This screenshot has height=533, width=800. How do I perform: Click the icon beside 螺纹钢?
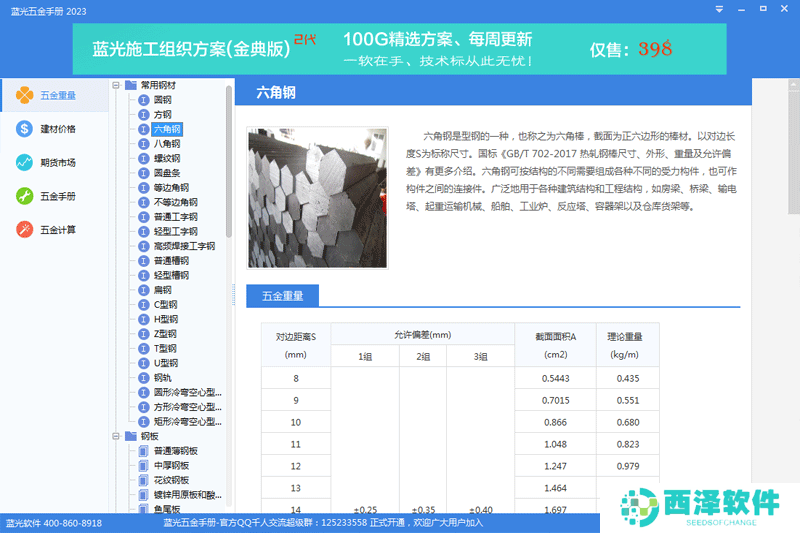click(x=144, y=159)
